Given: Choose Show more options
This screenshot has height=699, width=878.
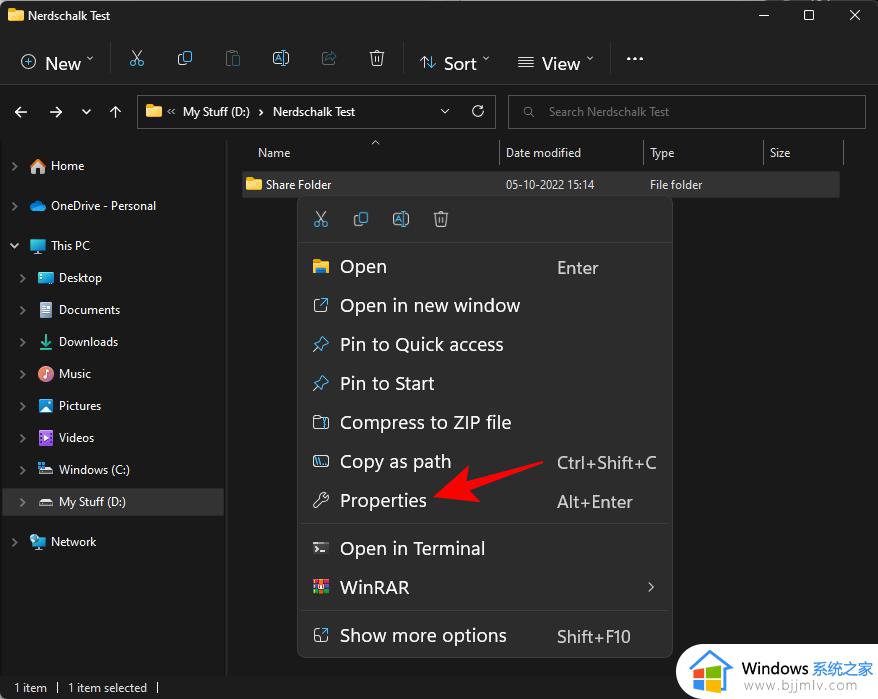Looking at the screenshot, I should click(x=484, y=636).
